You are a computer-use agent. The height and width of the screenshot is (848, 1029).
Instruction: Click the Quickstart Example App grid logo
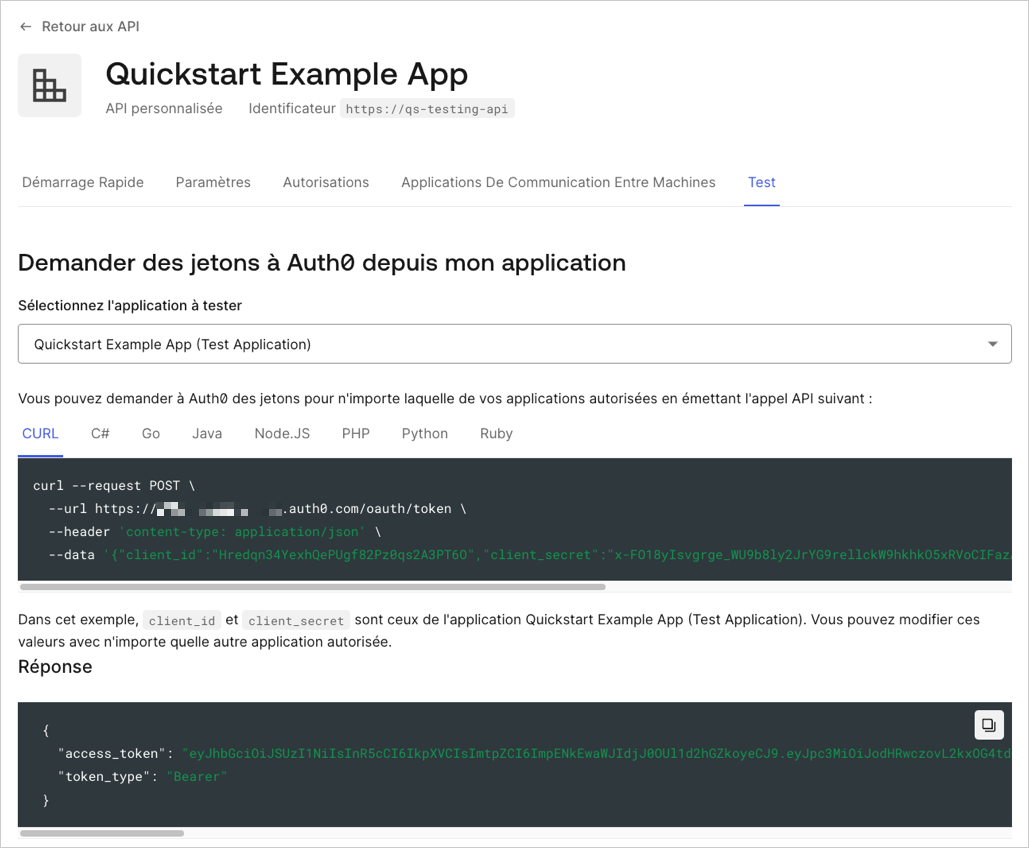pos(50,85)
